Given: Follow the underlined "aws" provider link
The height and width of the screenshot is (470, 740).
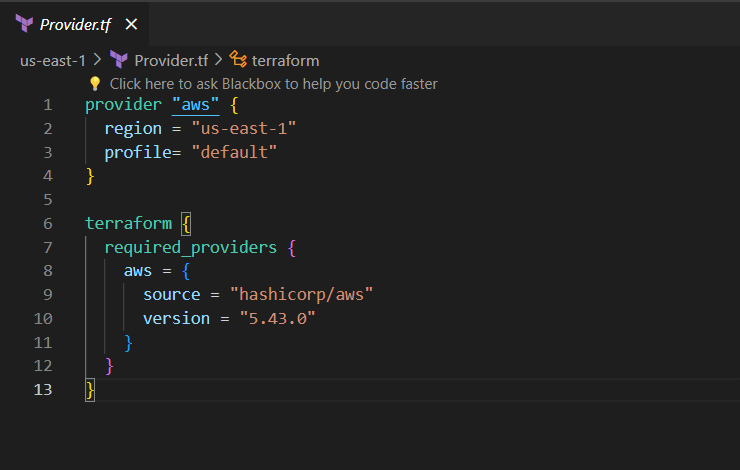Looking at the screenshot, I should 195,104.
